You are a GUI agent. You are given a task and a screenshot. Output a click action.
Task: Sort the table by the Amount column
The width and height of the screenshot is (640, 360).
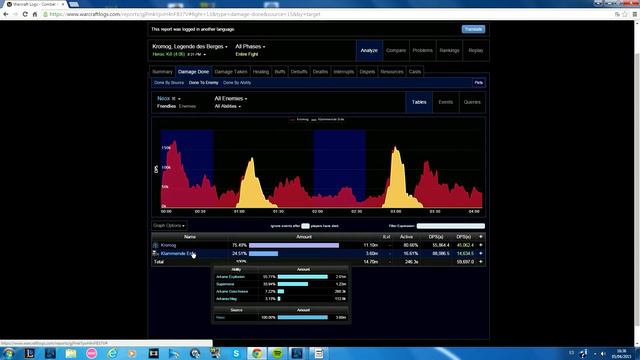coord(304,237)
